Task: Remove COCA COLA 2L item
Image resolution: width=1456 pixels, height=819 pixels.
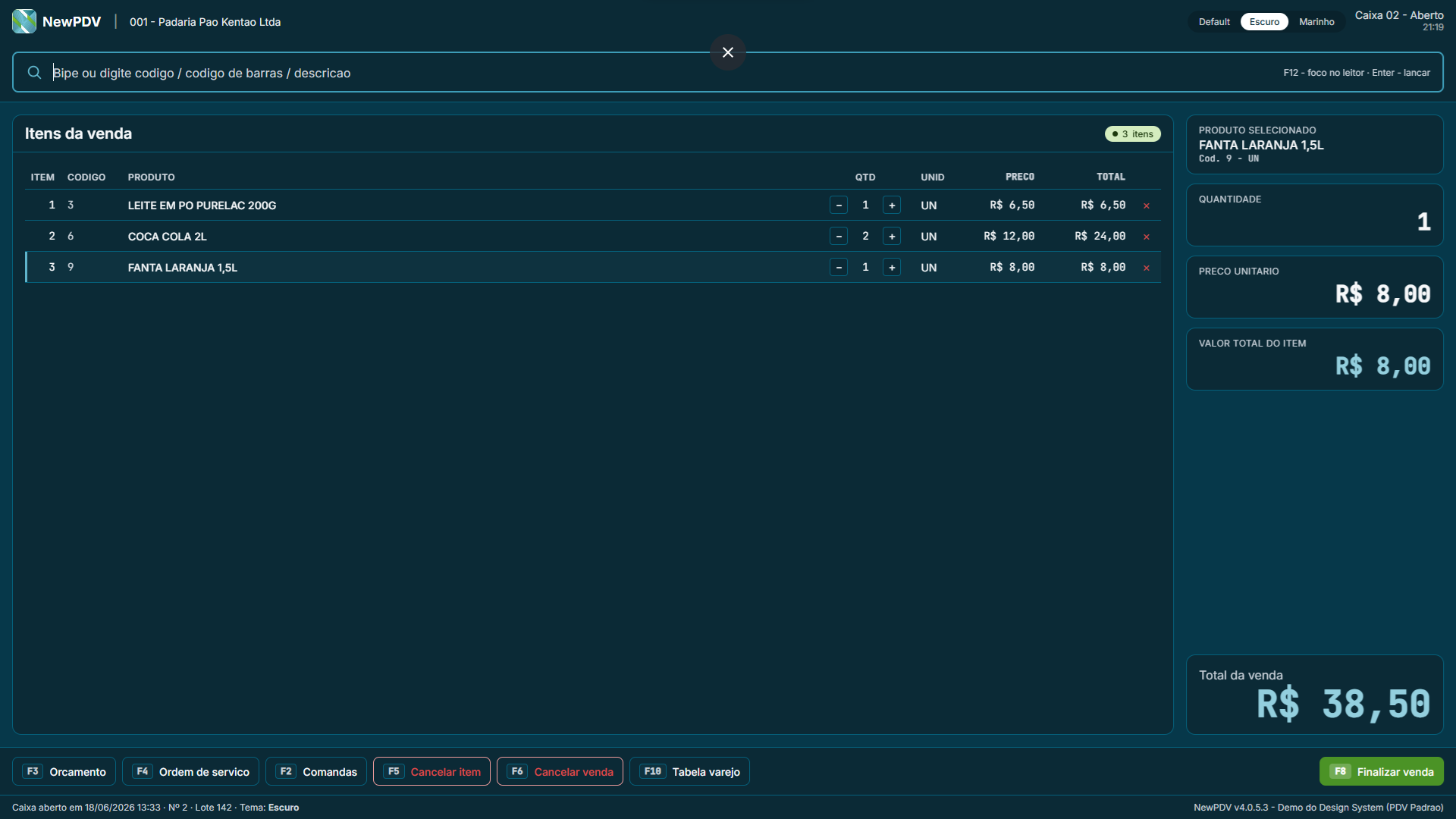Action: pyautogui.click(x=1147, y=237)
